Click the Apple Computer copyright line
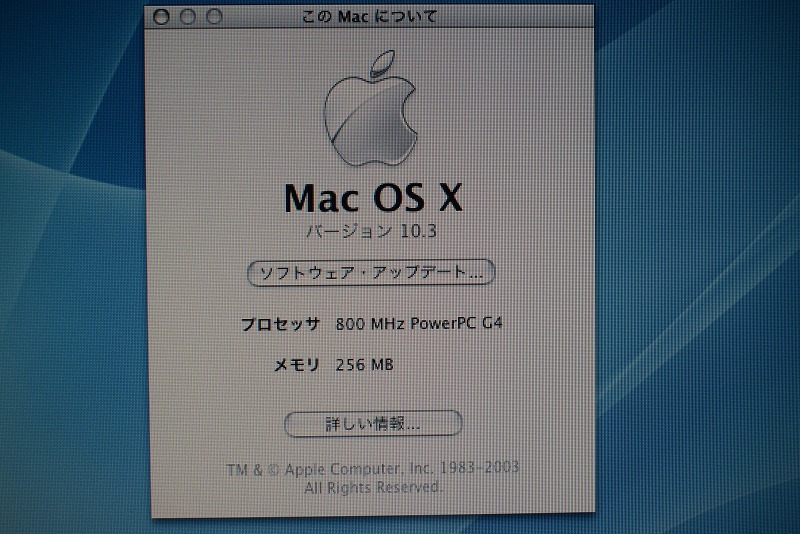Image resolution: width=800 pixels, height=534 pixels. pos(372,469)
